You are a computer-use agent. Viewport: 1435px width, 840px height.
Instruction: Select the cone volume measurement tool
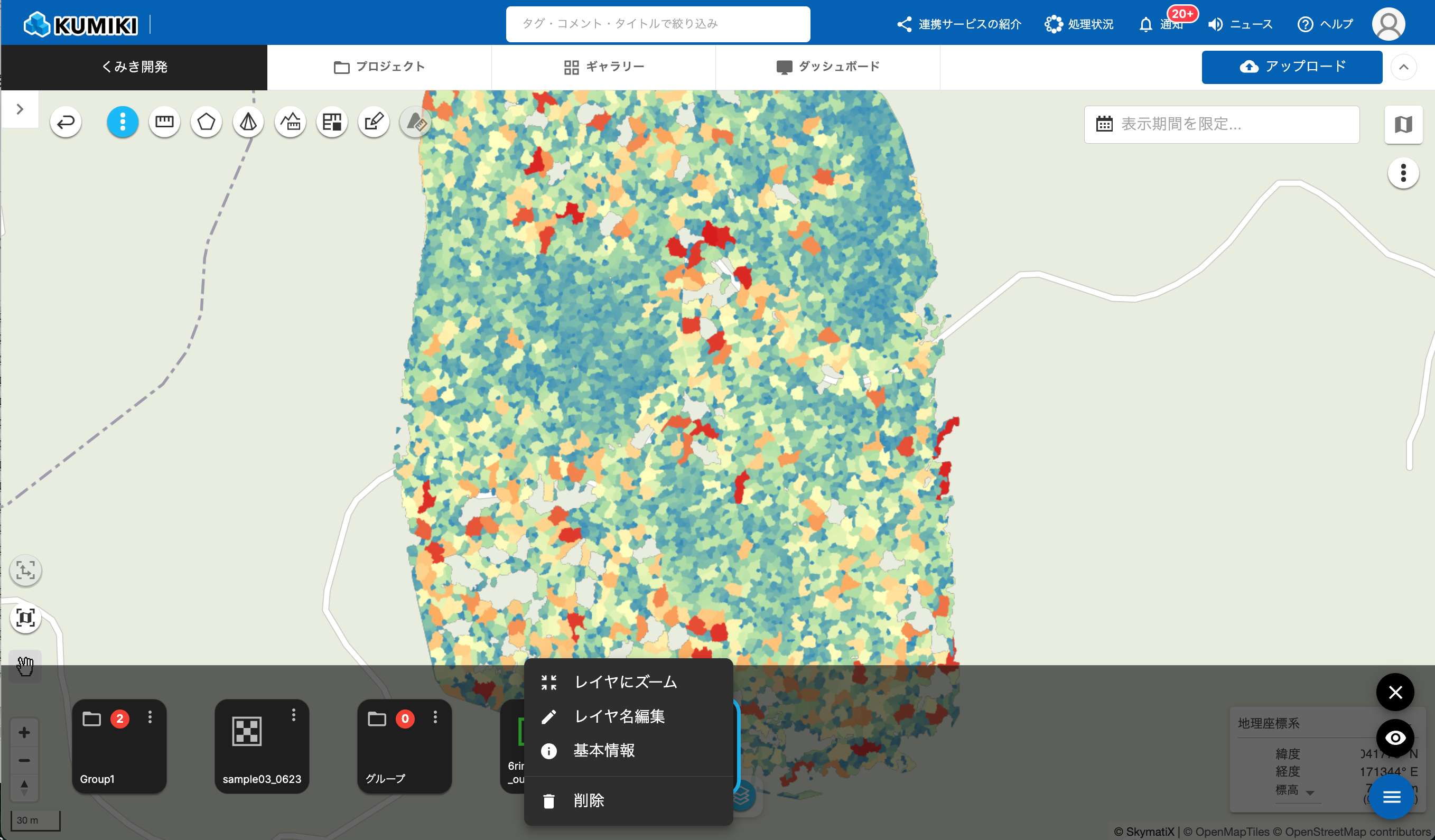point(248,122)
